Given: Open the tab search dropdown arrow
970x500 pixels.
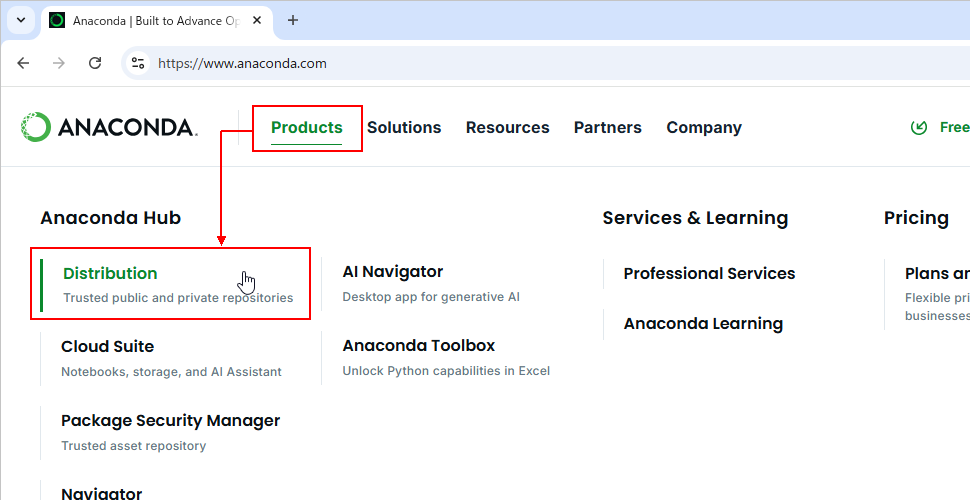Looking at the screenshot, I should click(21, 20).
